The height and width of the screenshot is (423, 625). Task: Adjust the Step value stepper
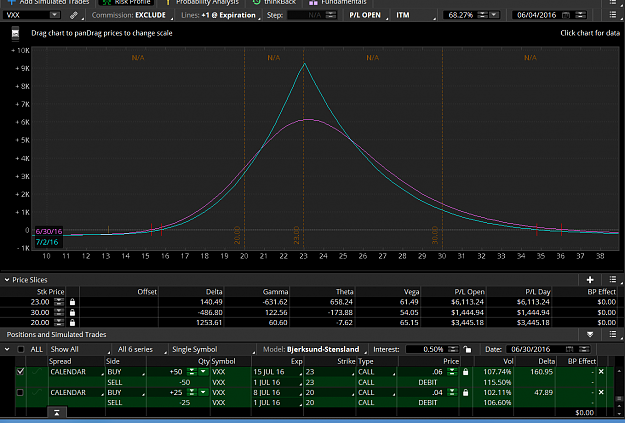(x=331, y=15)
